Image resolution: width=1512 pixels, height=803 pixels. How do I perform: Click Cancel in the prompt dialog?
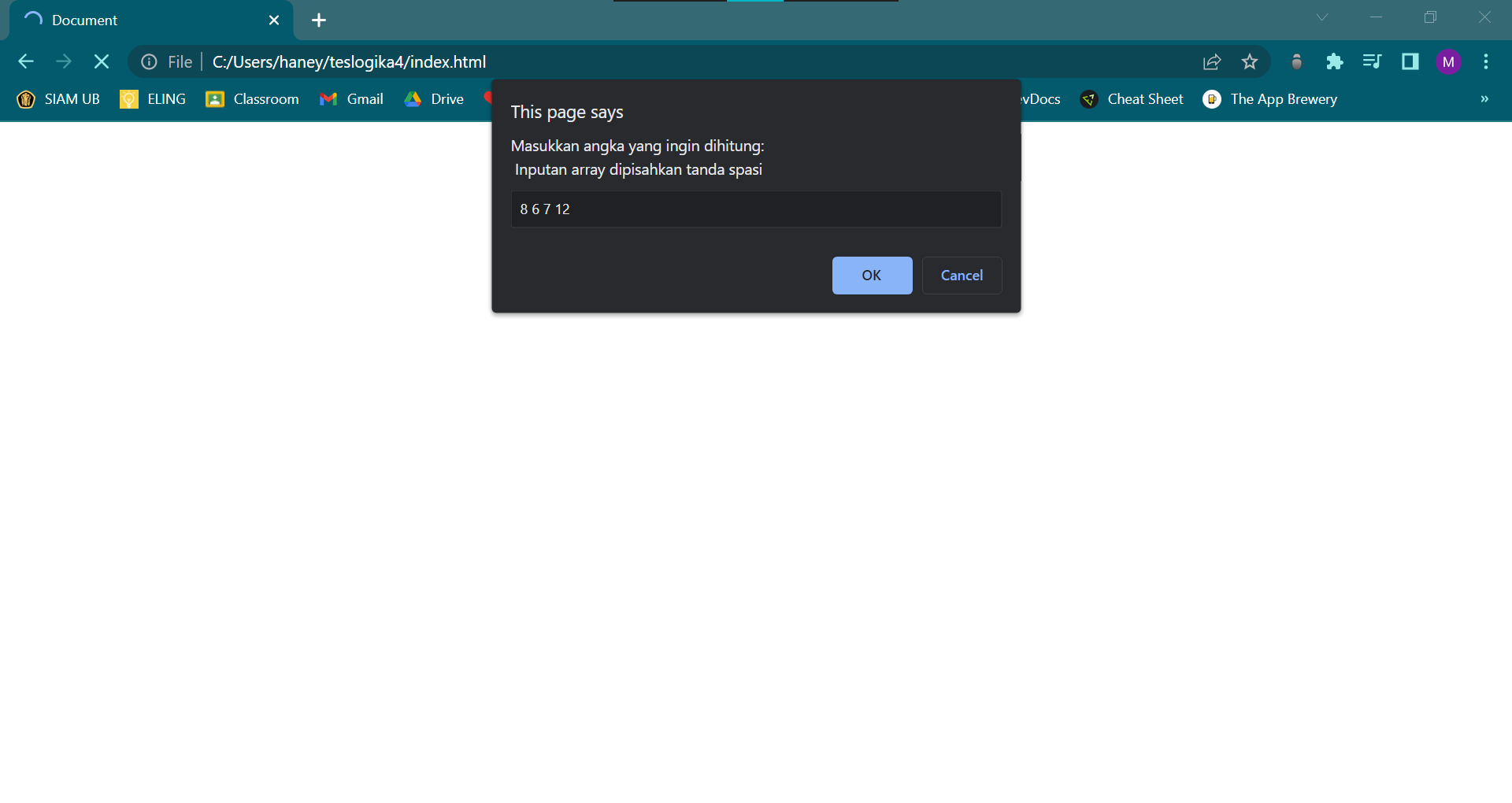tap(962, 276)
